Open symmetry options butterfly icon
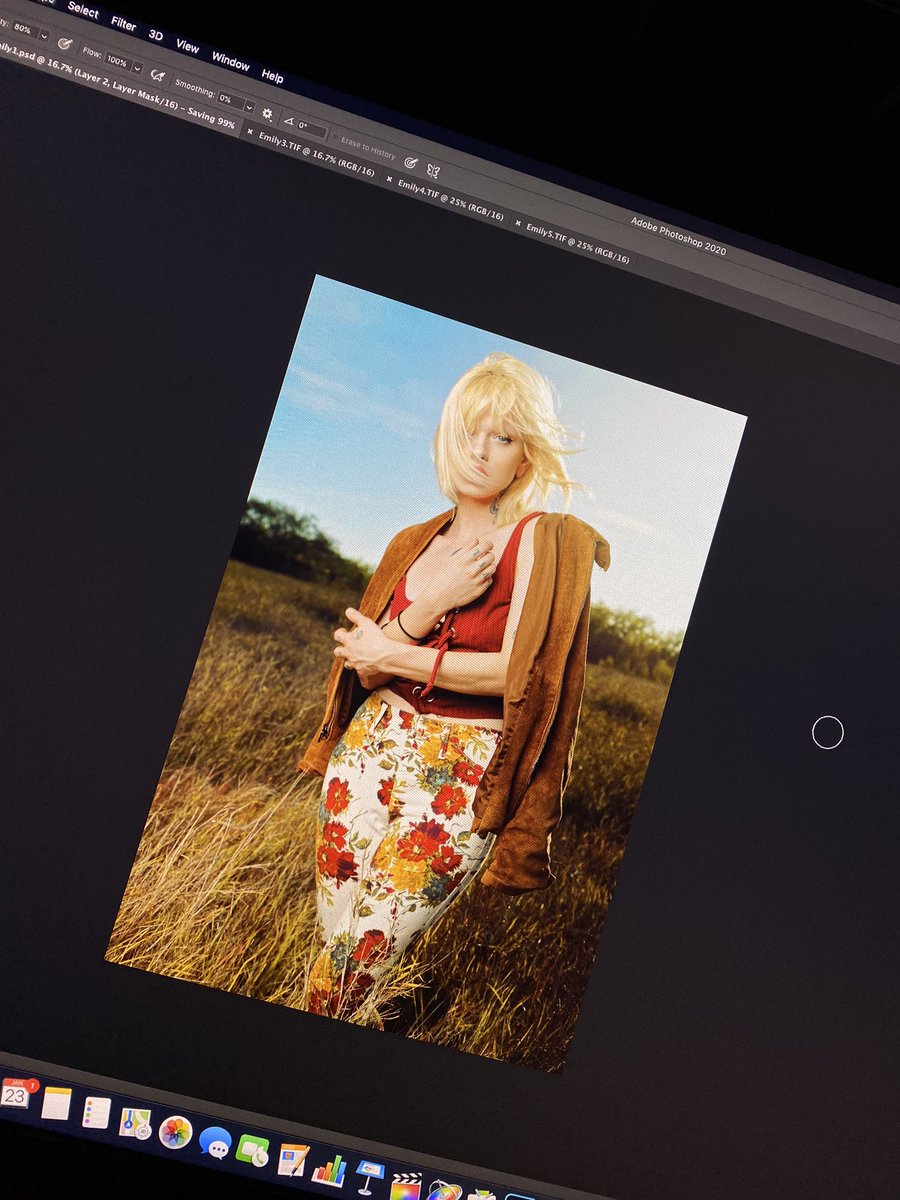900x1200 pixels. (433, 171)
